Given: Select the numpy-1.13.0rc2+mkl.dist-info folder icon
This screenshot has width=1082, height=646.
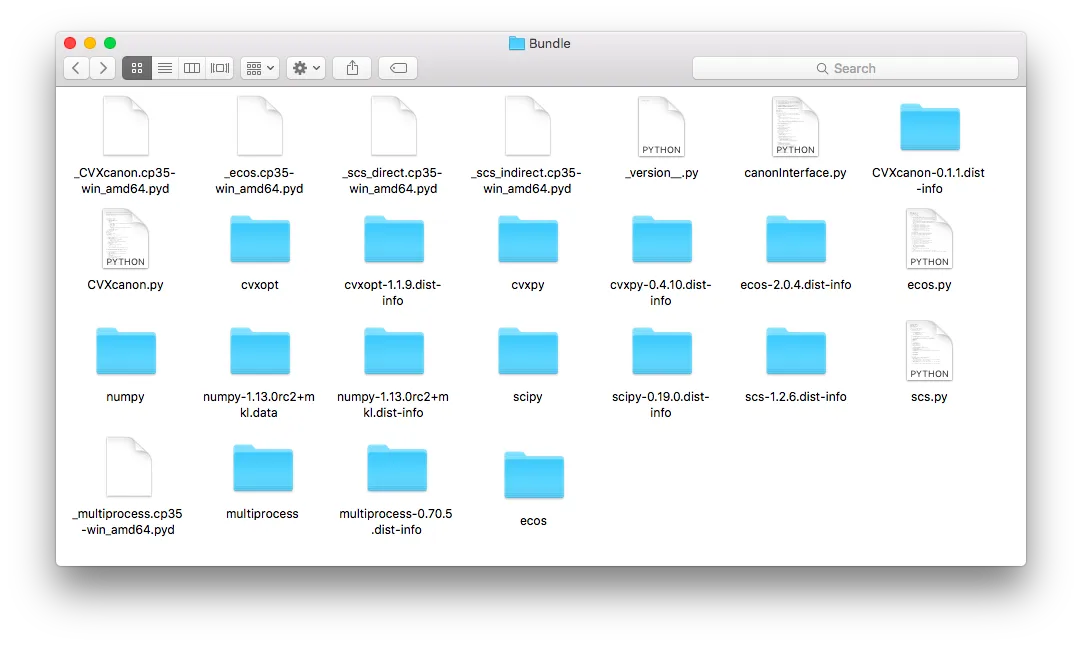Looking at the screenshot, I should tap(393, 351).
